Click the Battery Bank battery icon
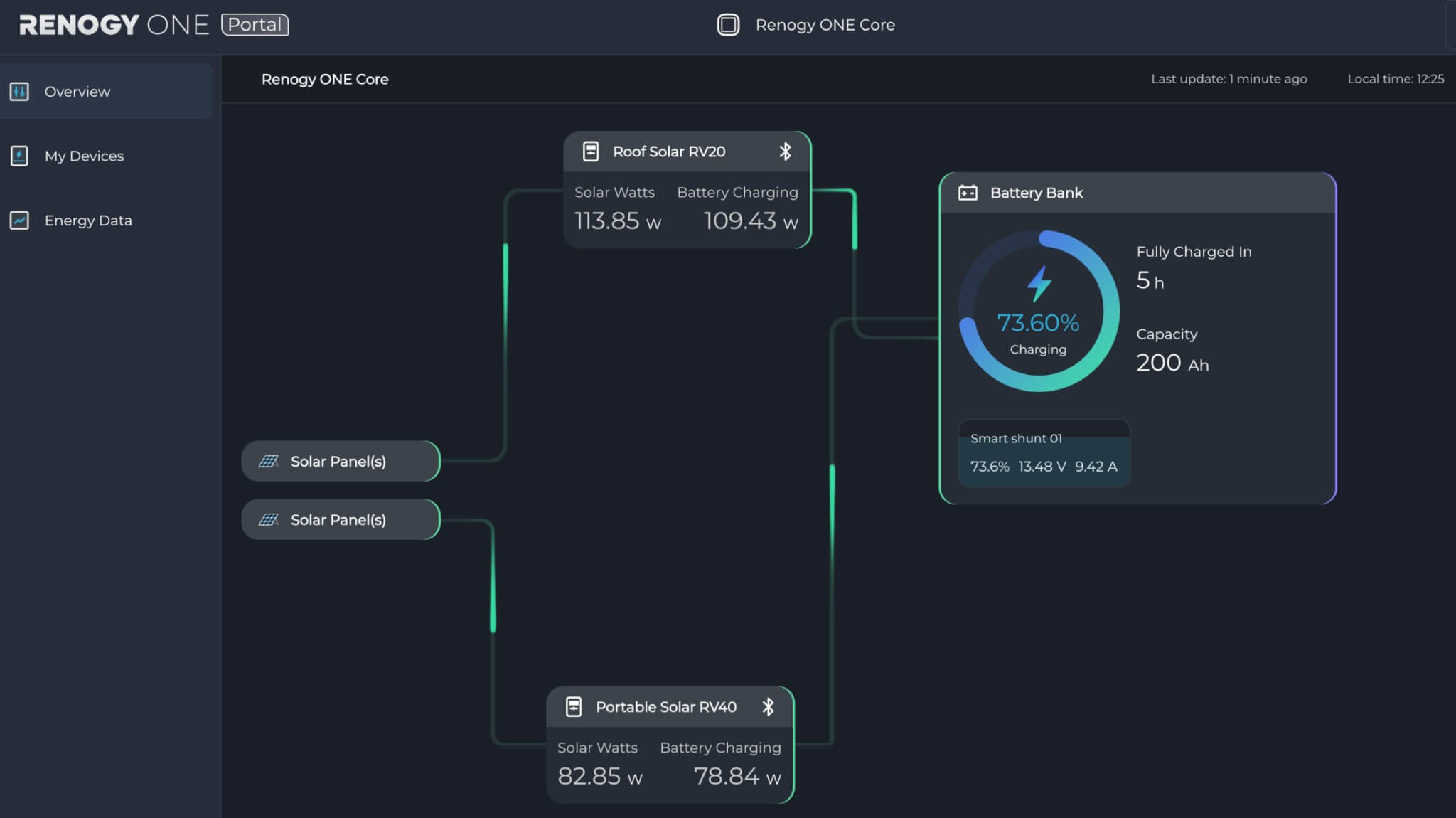This screenshot has height=818, width=1456. pos(968,193)
